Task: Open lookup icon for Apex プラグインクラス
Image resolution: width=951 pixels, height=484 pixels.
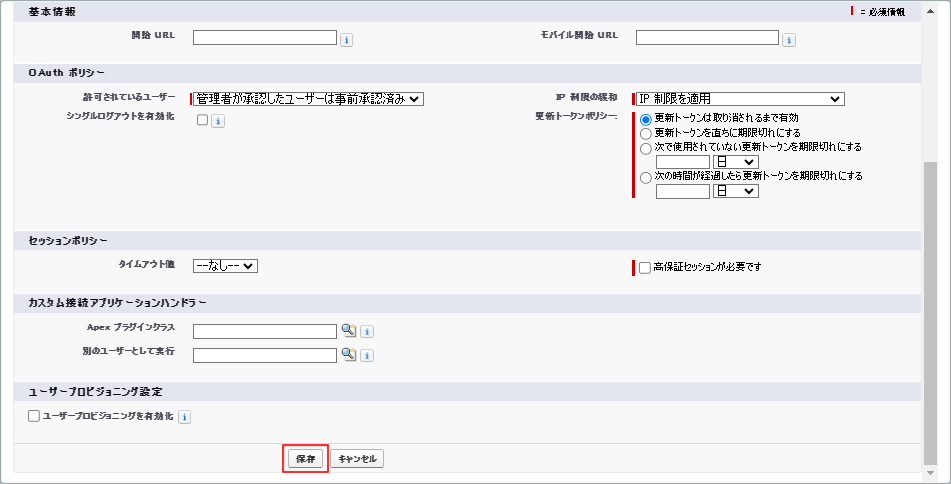Action: [x=349, y=331]
